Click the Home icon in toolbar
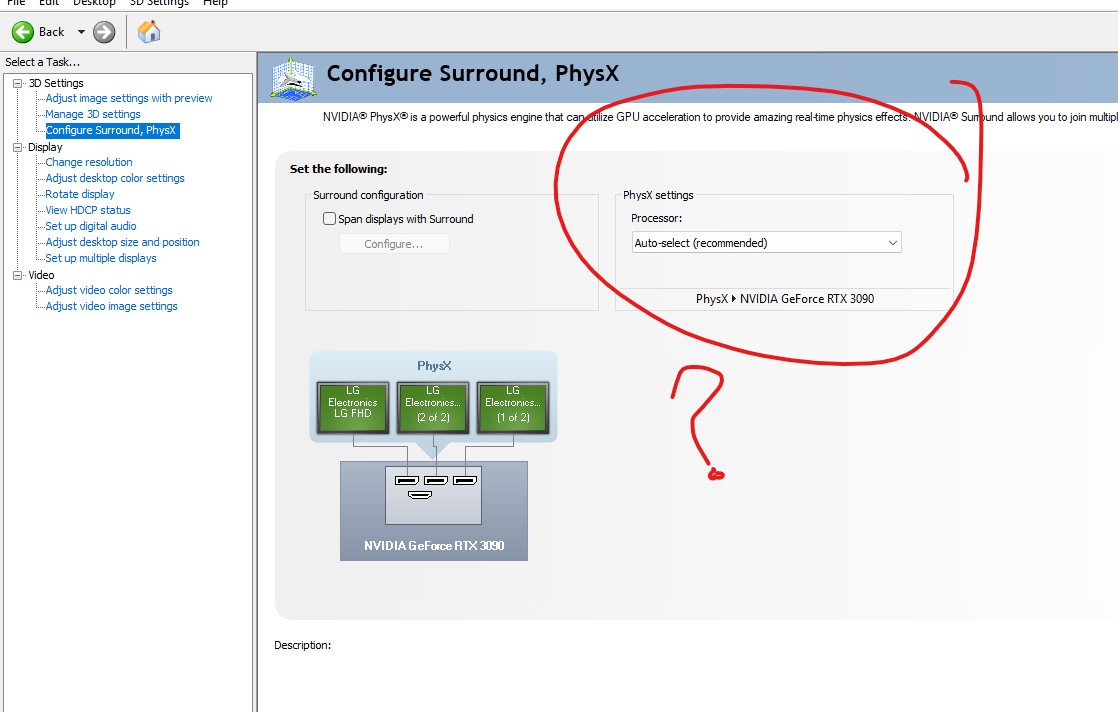This screenshot has width=1118, height=712. (149, 32)
